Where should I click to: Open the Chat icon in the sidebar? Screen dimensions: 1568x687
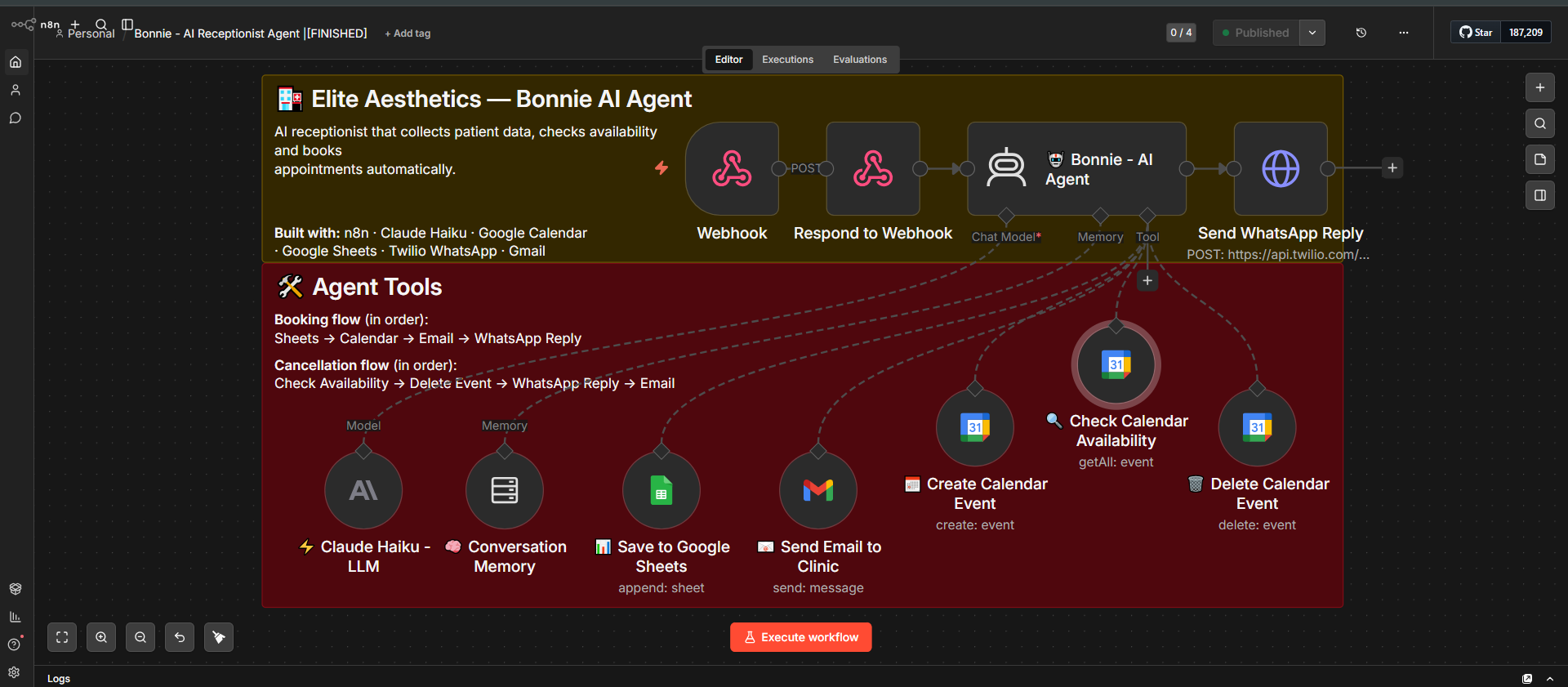(16, 118)
